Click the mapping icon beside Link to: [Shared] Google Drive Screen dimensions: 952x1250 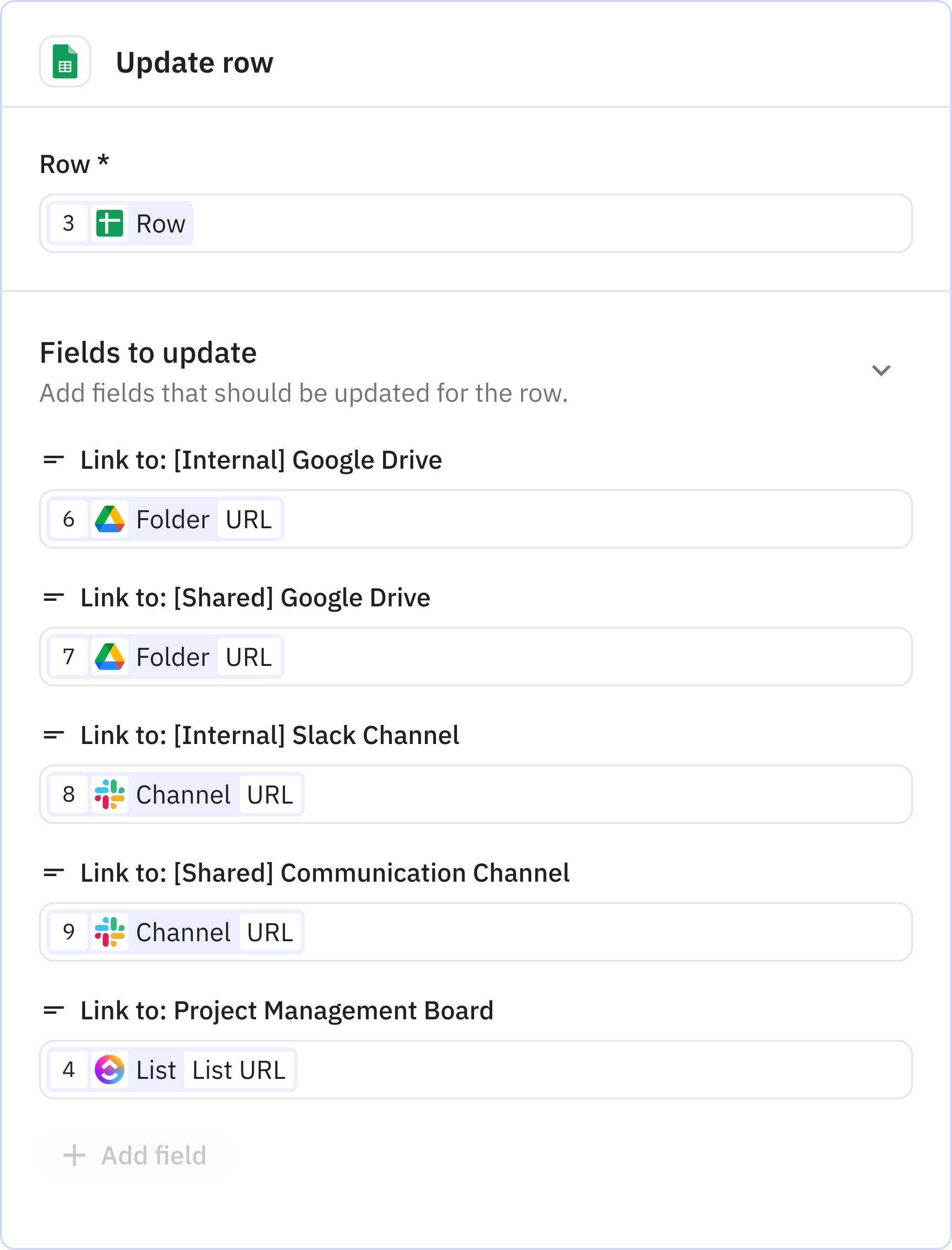click(x=54, y=598)
